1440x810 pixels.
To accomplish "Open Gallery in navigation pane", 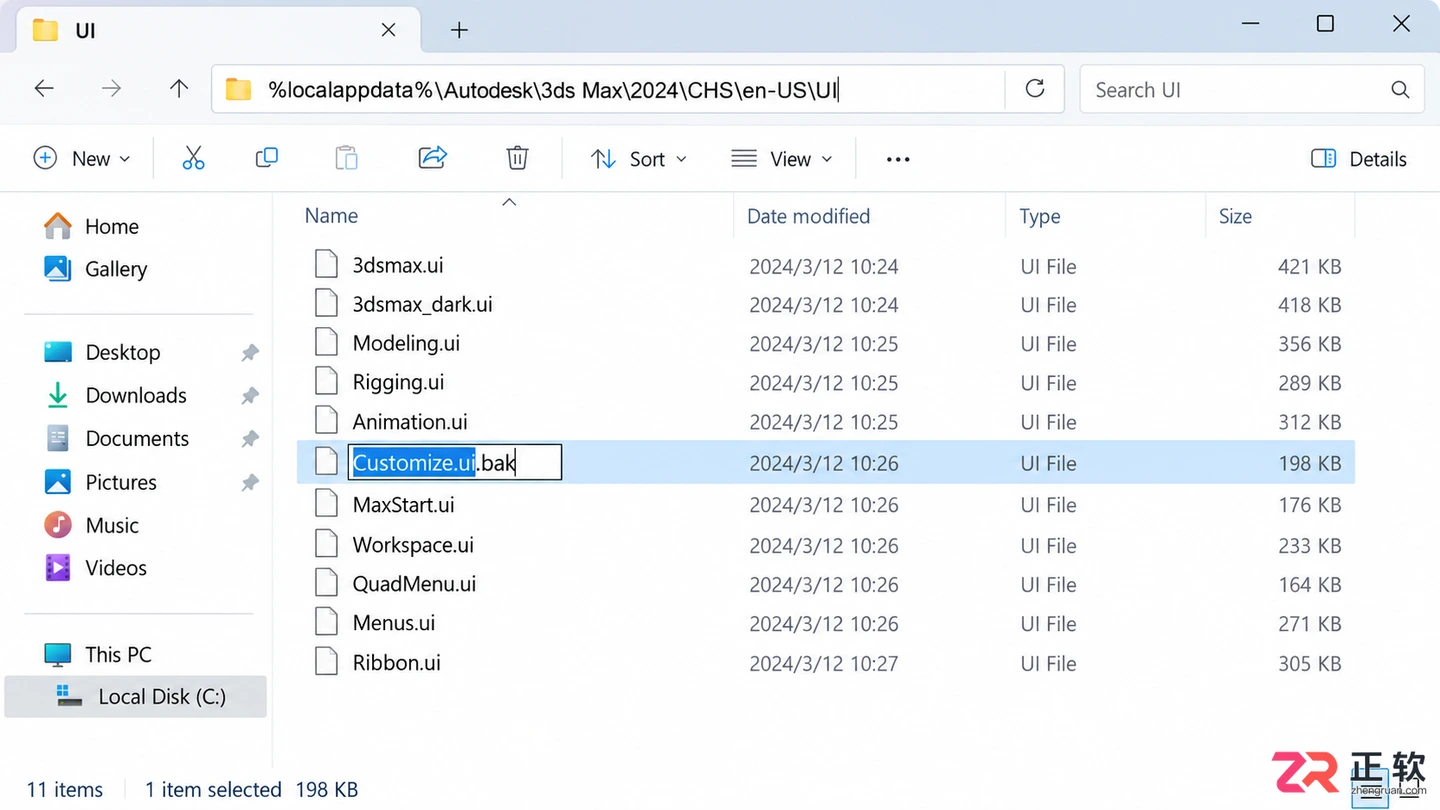I will click(x=95, y=269).
